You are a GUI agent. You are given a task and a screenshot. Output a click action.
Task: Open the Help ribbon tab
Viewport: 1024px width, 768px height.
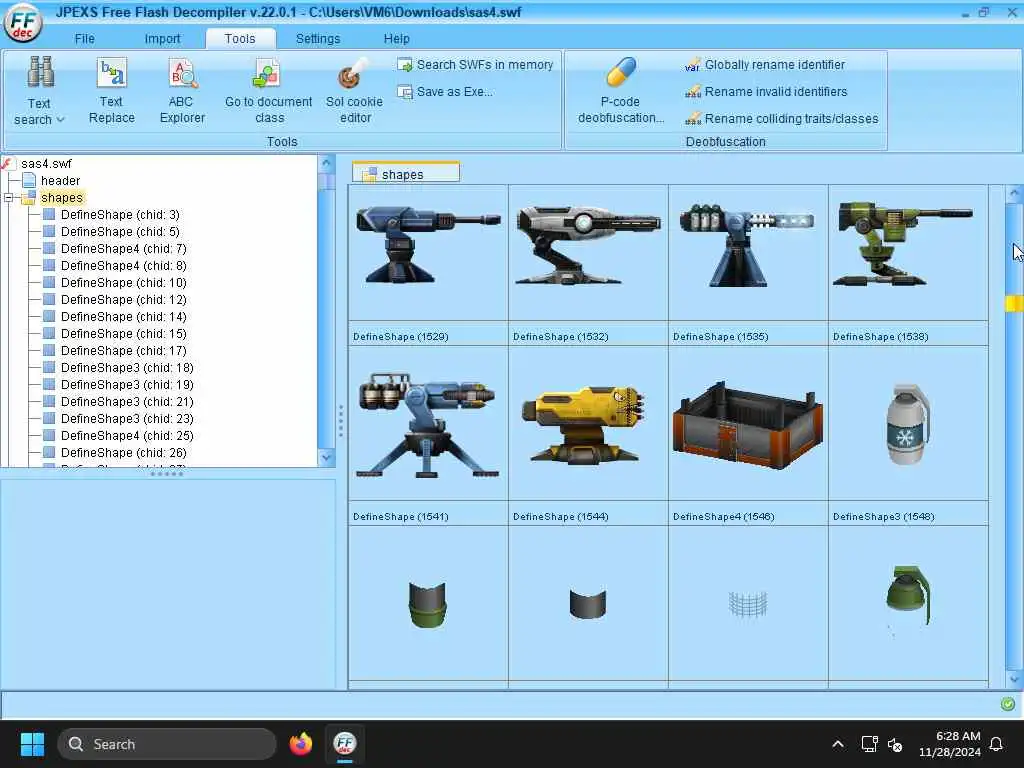point(396,39)
